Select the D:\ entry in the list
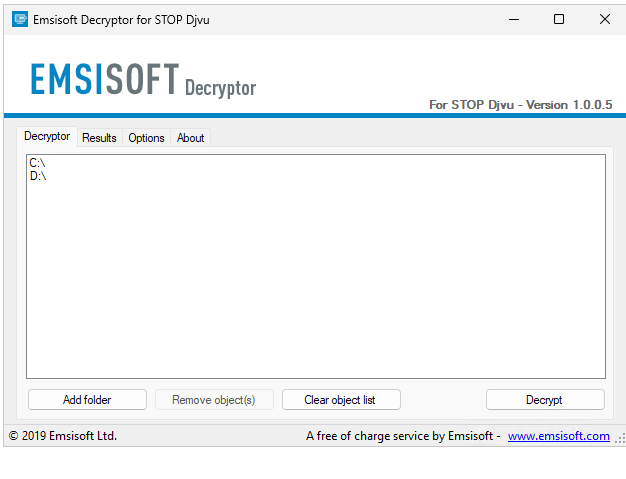Image resolution: width=626 pixels, height=479 pixels. [38, 176]
